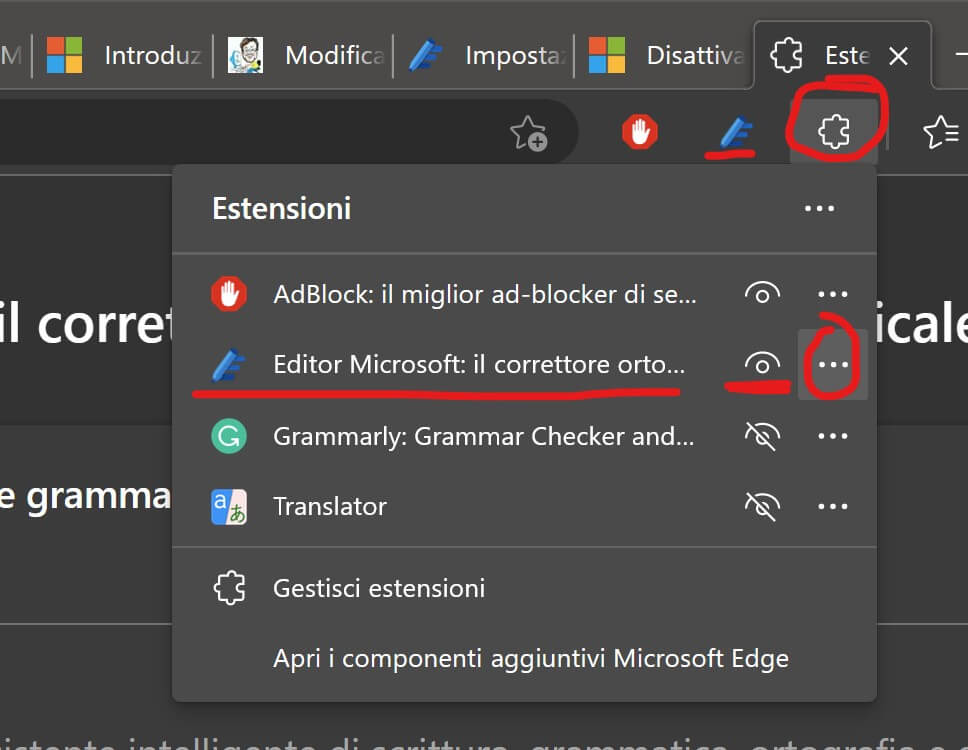Open more actions for AdBlock extension
The height and width of the screenshot is (750, 968).
point(833,294)
